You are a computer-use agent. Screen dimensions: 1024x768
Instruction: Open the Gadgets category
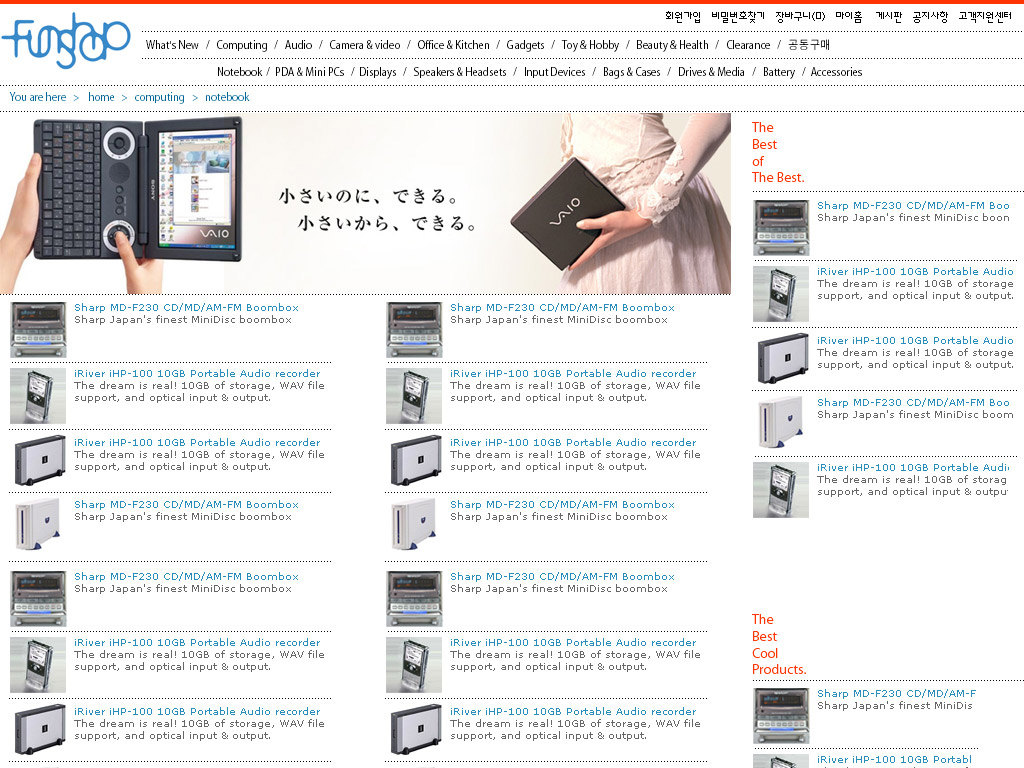coord(525,45)
